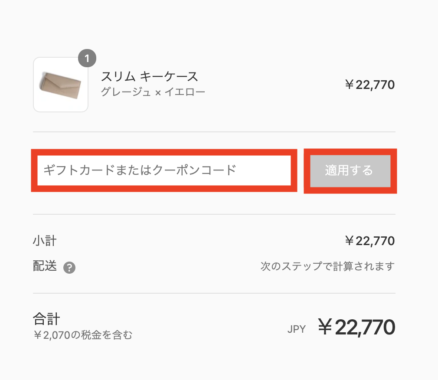
Task: Click the quantity badge showing 1
Action: point(87,58)
